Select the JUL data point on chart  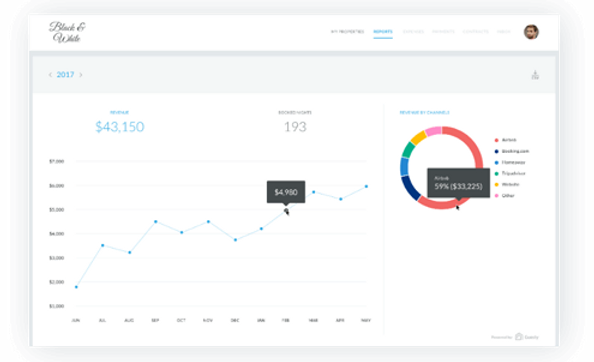point(103,245)
